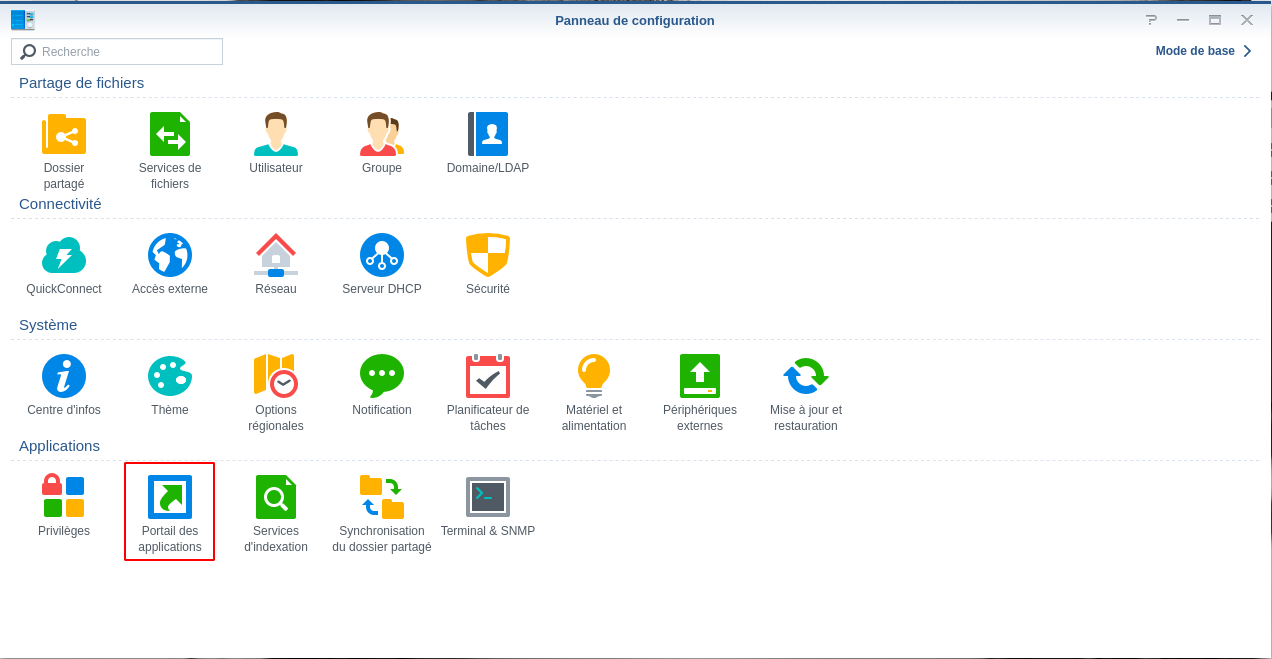Click the Utilisateur icon

[276, 135]
